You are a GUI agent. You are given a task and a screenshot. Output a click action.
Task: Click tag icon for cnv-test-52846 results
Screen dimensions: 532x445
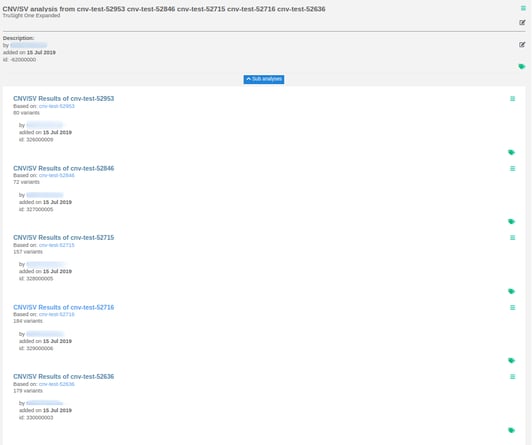511,221
